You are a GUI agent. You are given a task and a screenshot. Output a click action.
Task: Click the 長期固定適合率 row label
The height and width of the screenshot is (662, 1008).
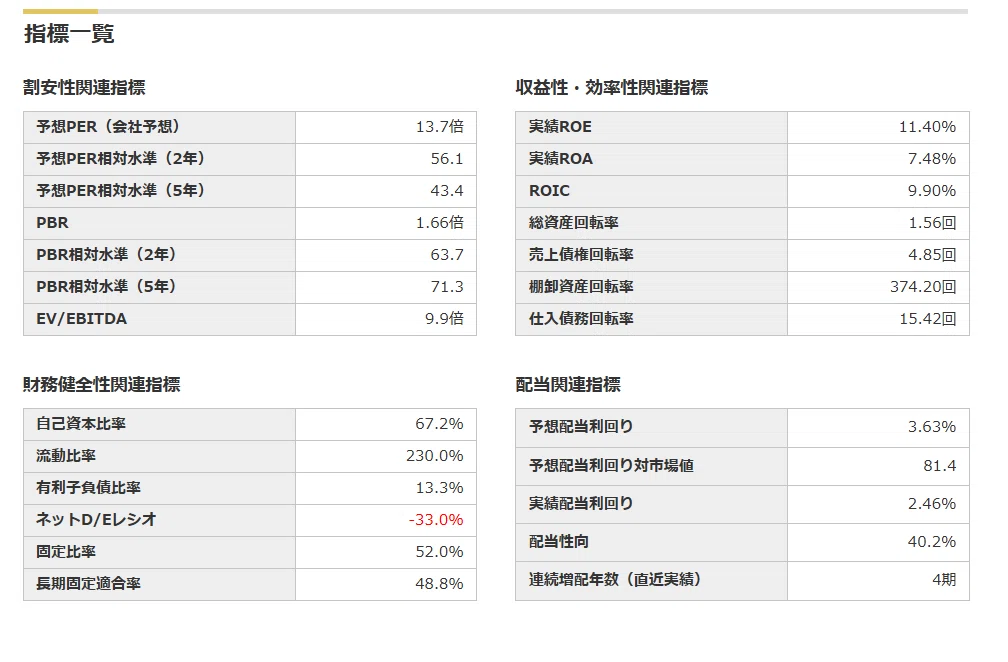click(x=88, y=584)
